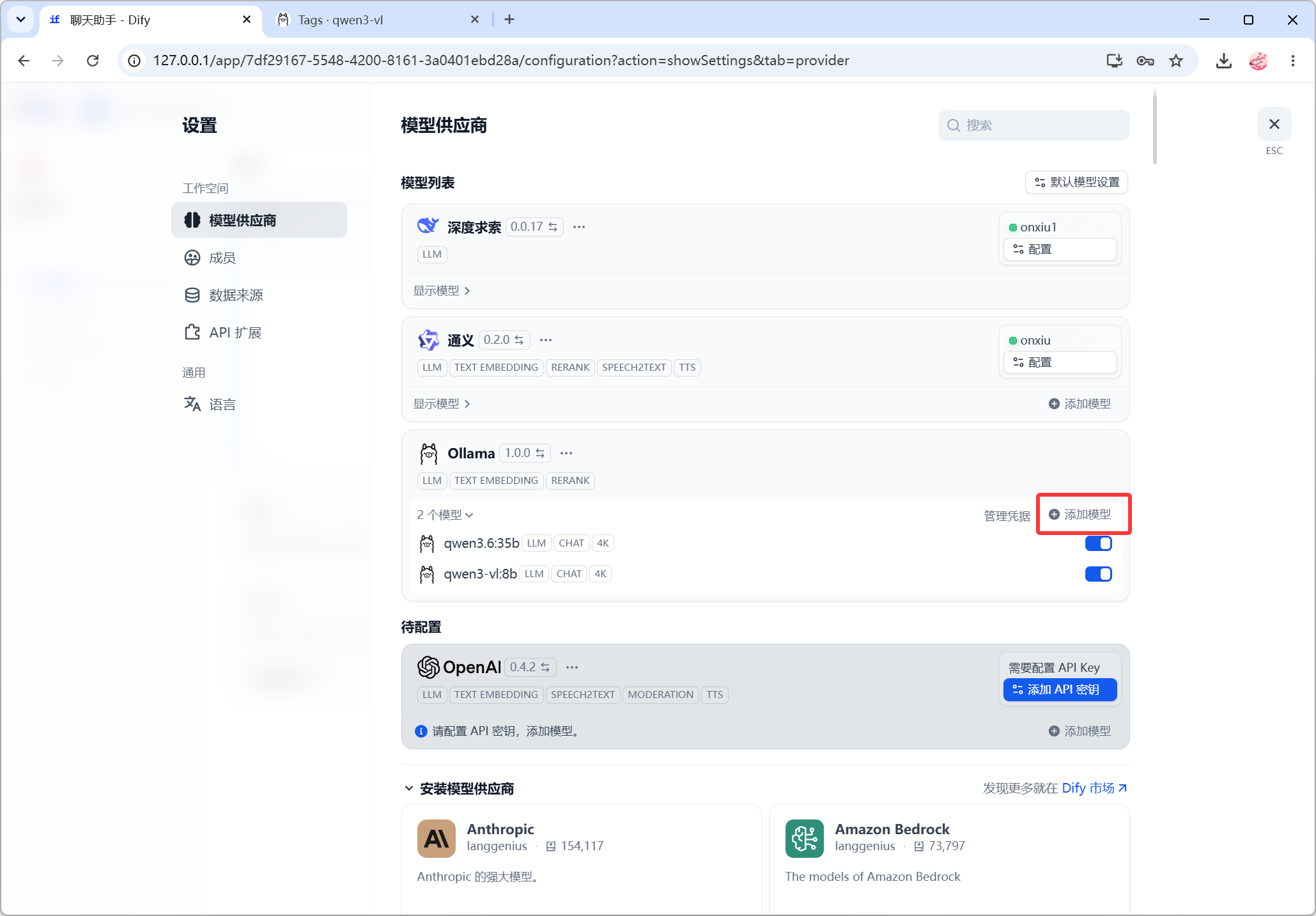Focus the 搜索 input field
The height and width of the screenshot is (916, 1316).
click(1033, 125)
